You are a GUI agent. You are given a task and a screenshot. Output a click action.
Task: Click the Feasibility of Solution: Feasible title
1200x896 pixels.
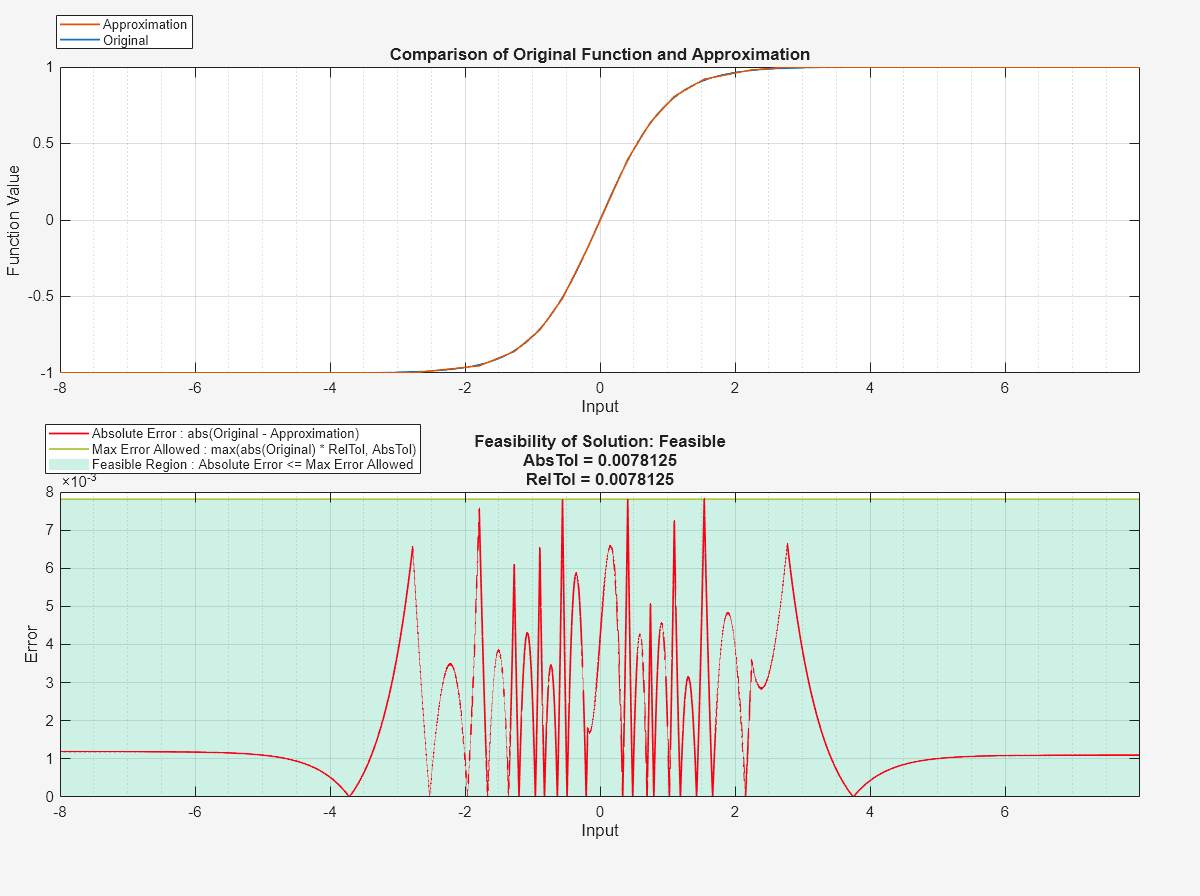(x=600, y=441)
